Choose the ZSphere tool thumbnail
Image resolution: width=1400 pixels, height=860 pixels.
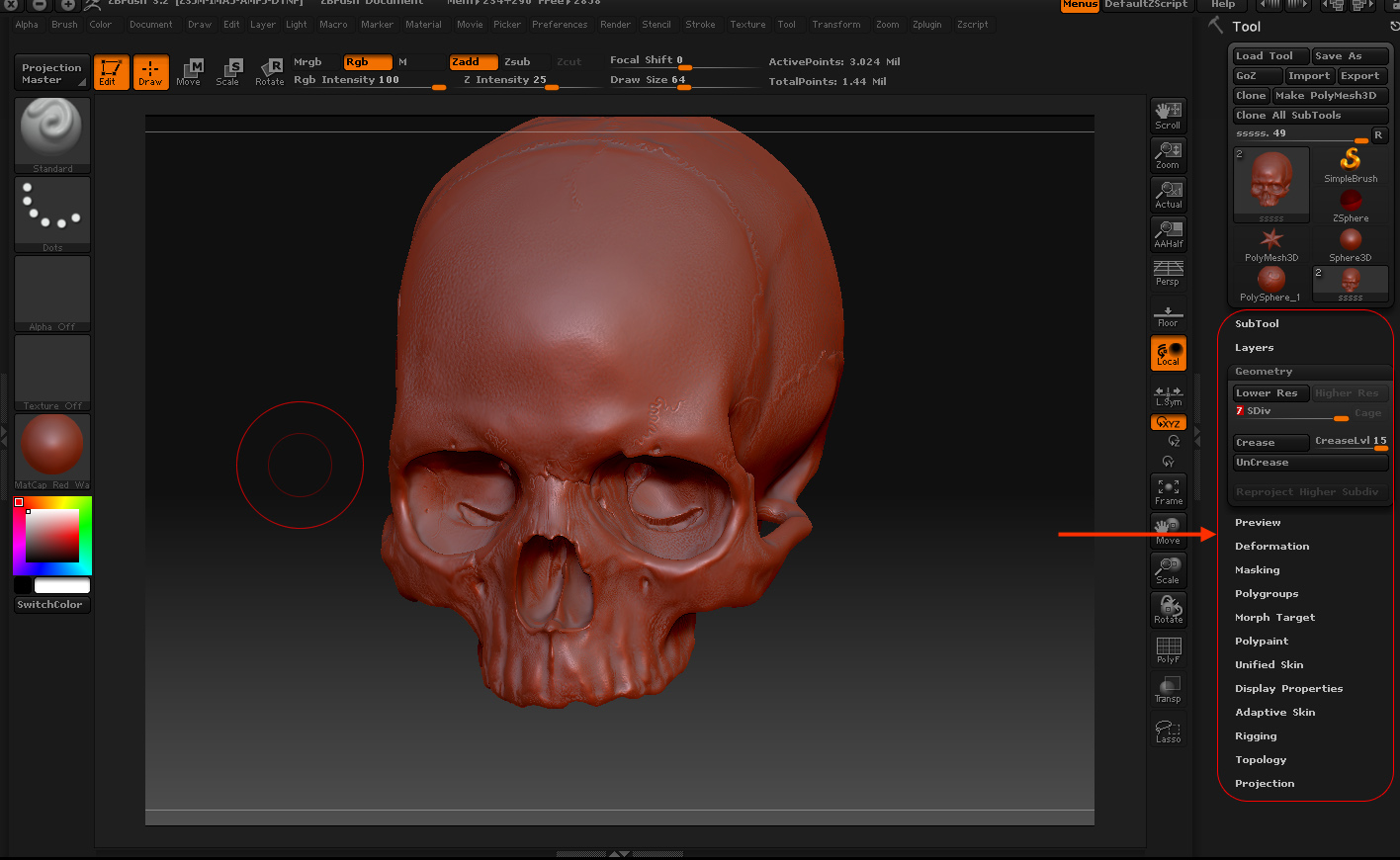coord(1350,205)
